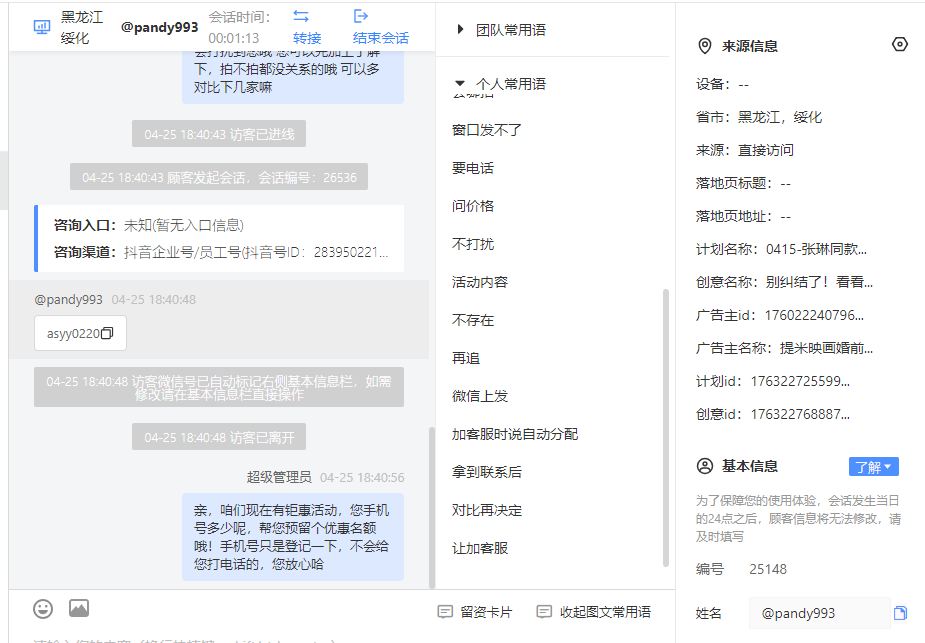Click the 广告主id value text
925x643 pixels.
click(814, 315)
